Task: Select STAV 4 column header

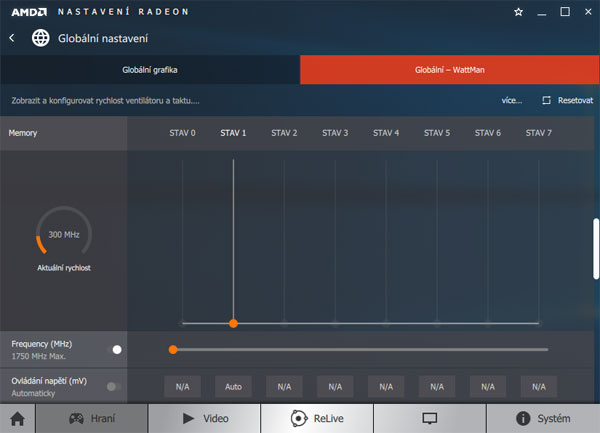Action: point(386,133)
